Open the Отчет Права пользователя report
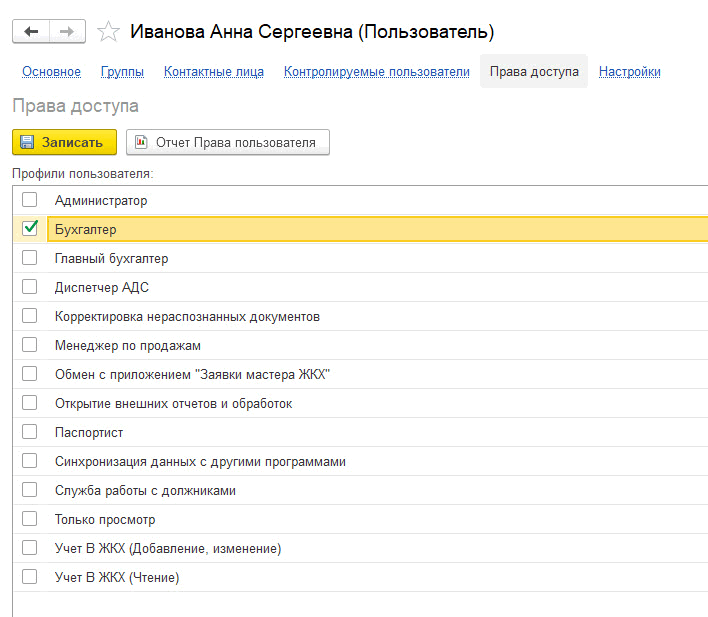The image size is (708, 617). click(228, 142)
